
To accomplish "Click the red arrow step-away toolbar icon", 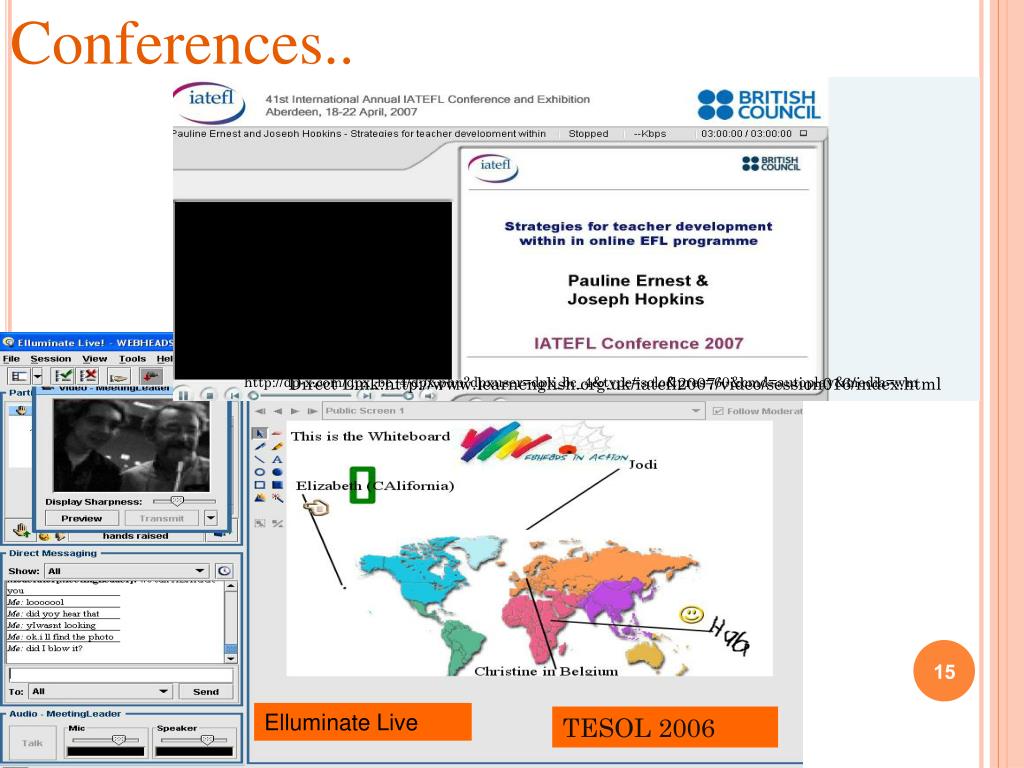I will pos(151,376).
